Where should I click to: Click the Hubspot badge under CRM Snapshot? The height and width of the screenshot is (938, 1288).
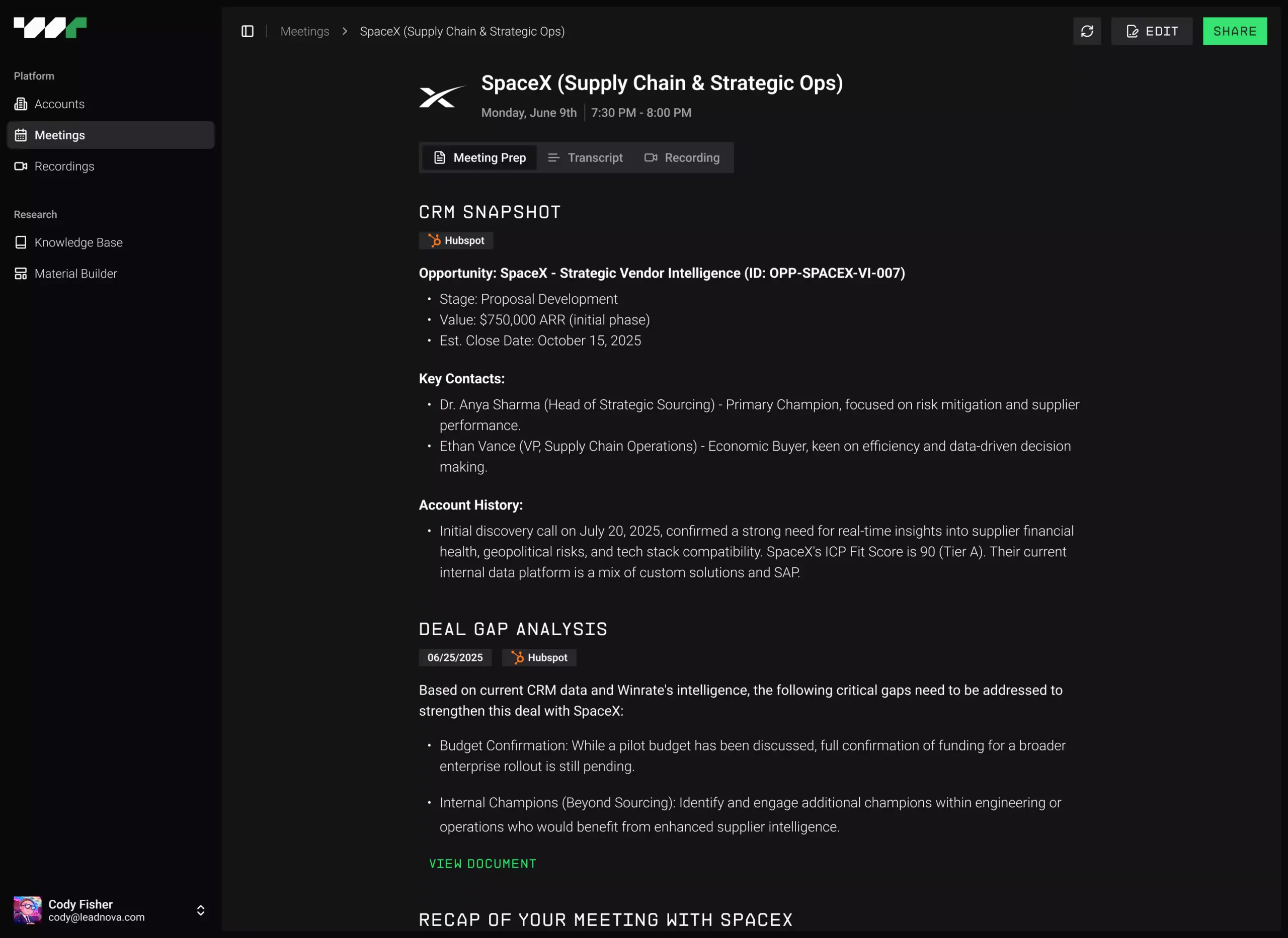tap(455, 241)
